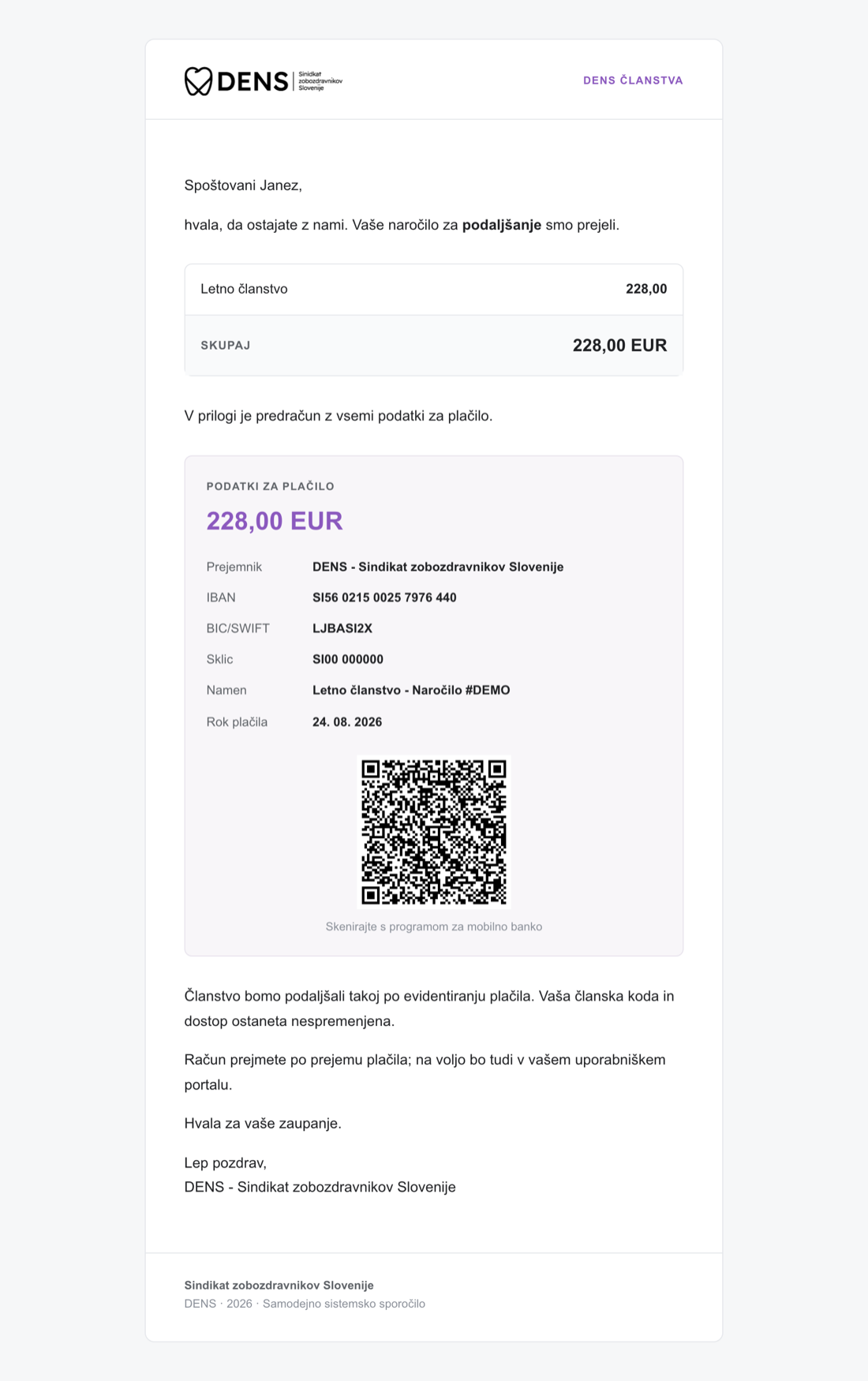
Task: Click the PODATKI ZA PLAČILO heading
Action: pyautogui.click(x=271, y=486)
